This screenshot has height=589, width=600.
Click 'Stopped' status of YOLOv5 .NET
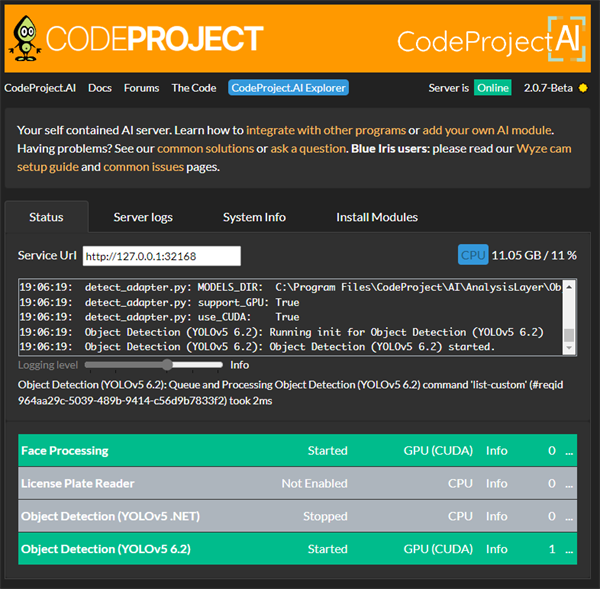325,517
